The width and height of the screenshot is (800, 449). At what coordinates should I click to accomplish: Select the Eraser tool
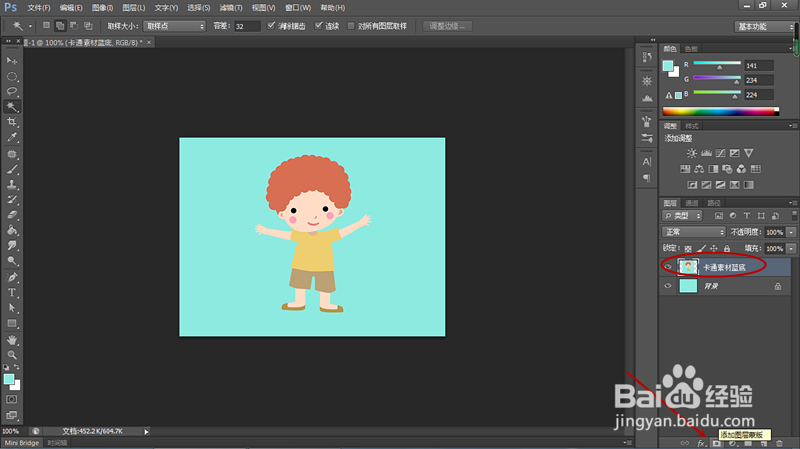(12, 215)
